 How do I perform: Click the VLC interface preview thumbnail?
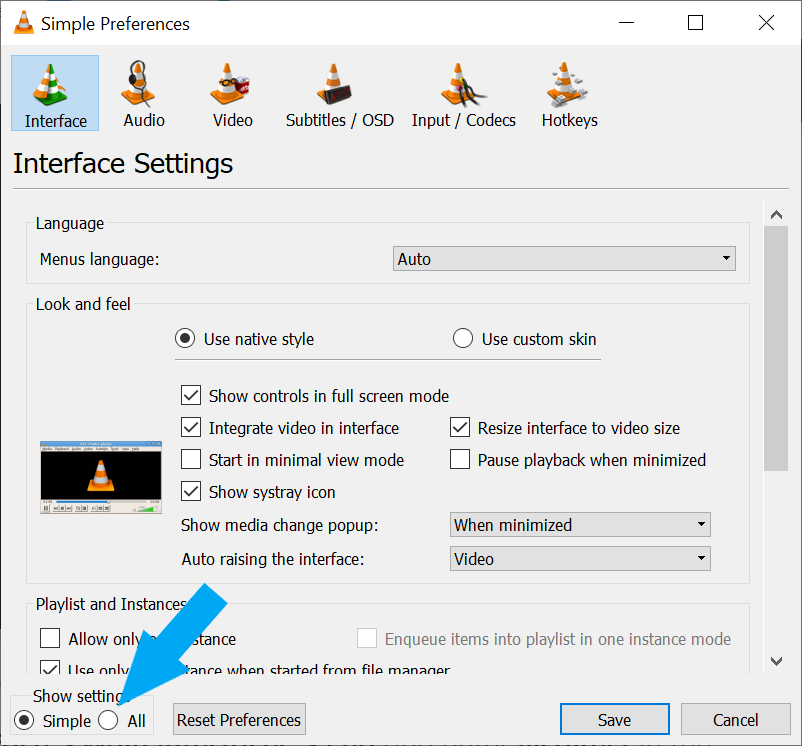pos(101,477)
